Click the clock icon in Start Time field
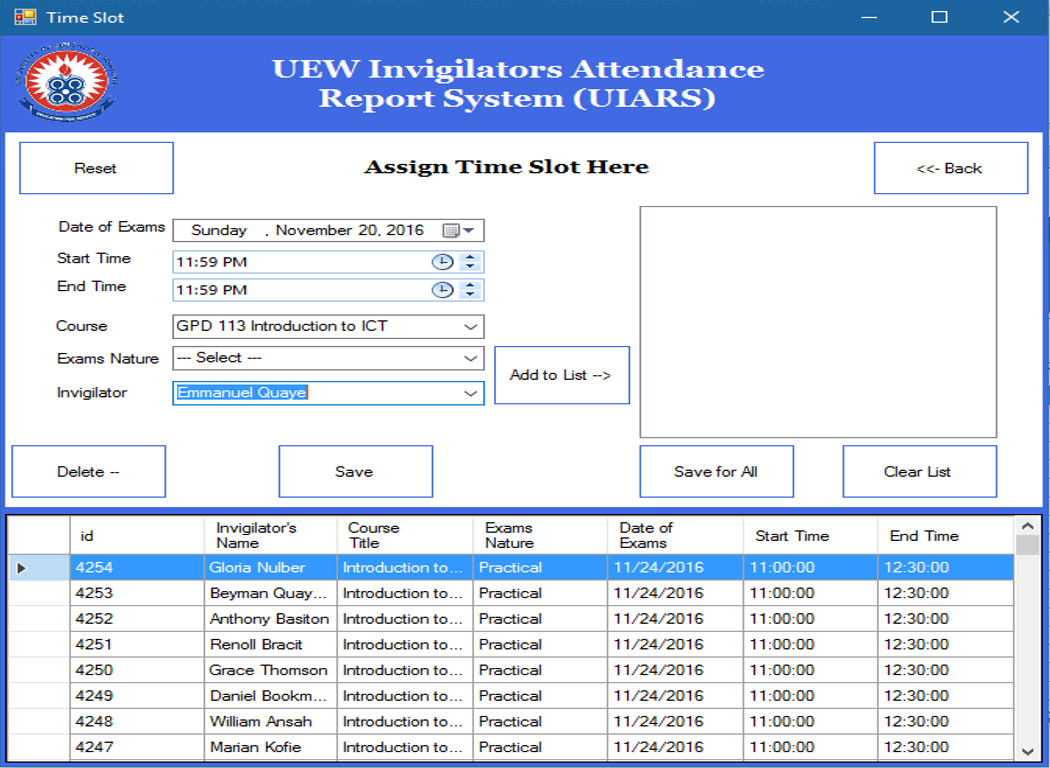 (x=444, y=261)
